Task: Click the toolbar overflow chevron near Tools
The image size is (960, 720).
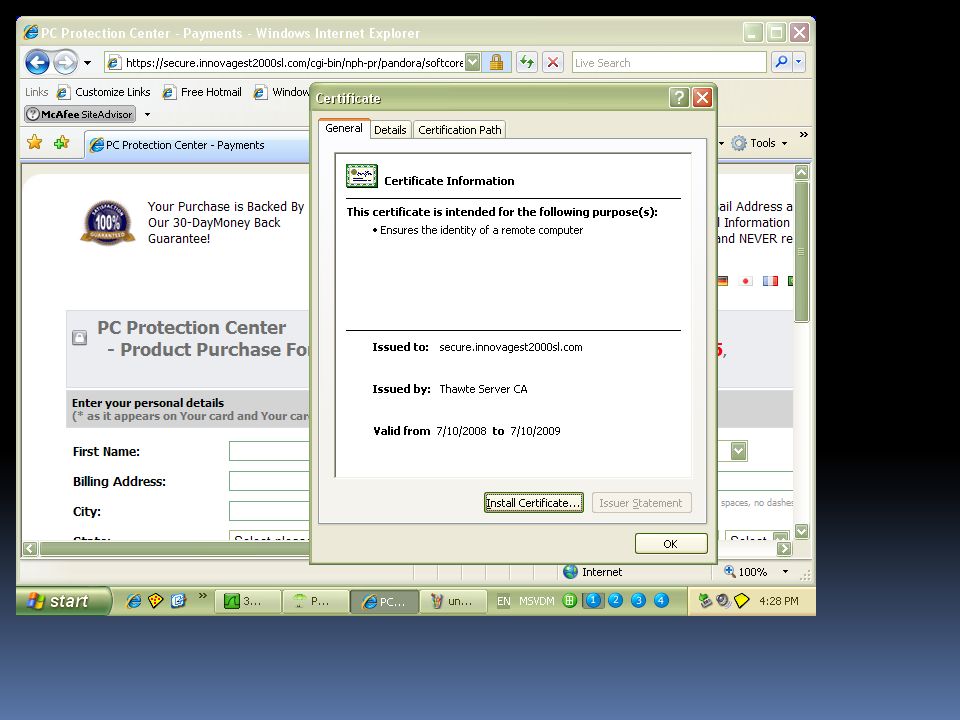Action: click(x=803, y=134)
